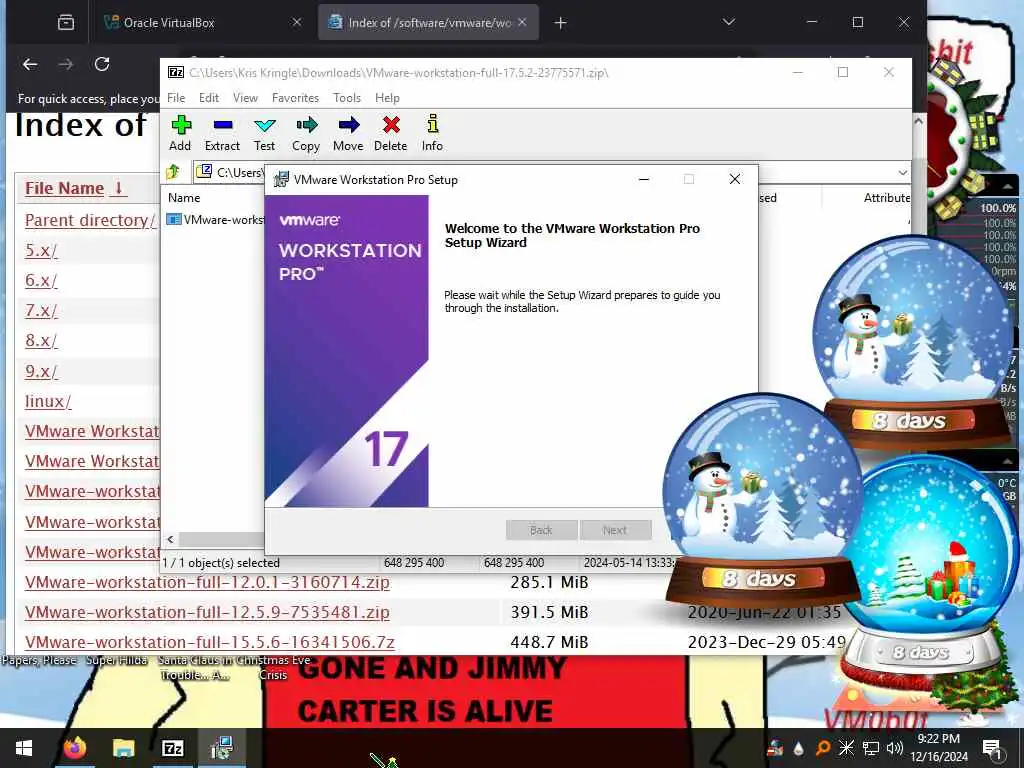Viewport: 1024px width, 768px height.
Task: Click the volume speaker tray icon
Action: tap(895, 748)
